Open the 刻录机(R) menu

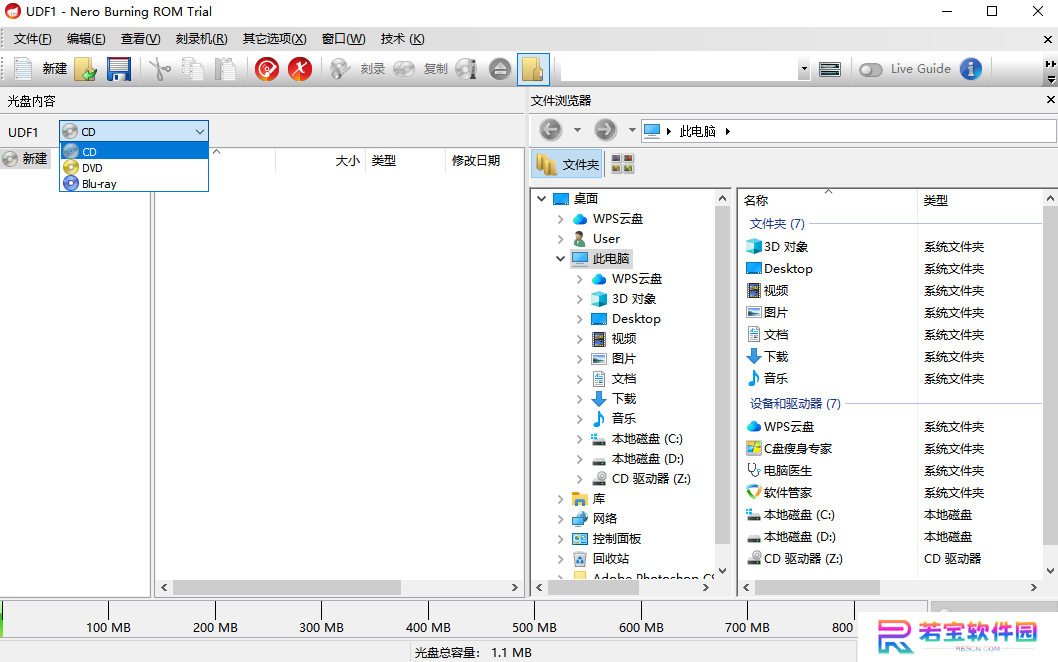pos(202,39)
